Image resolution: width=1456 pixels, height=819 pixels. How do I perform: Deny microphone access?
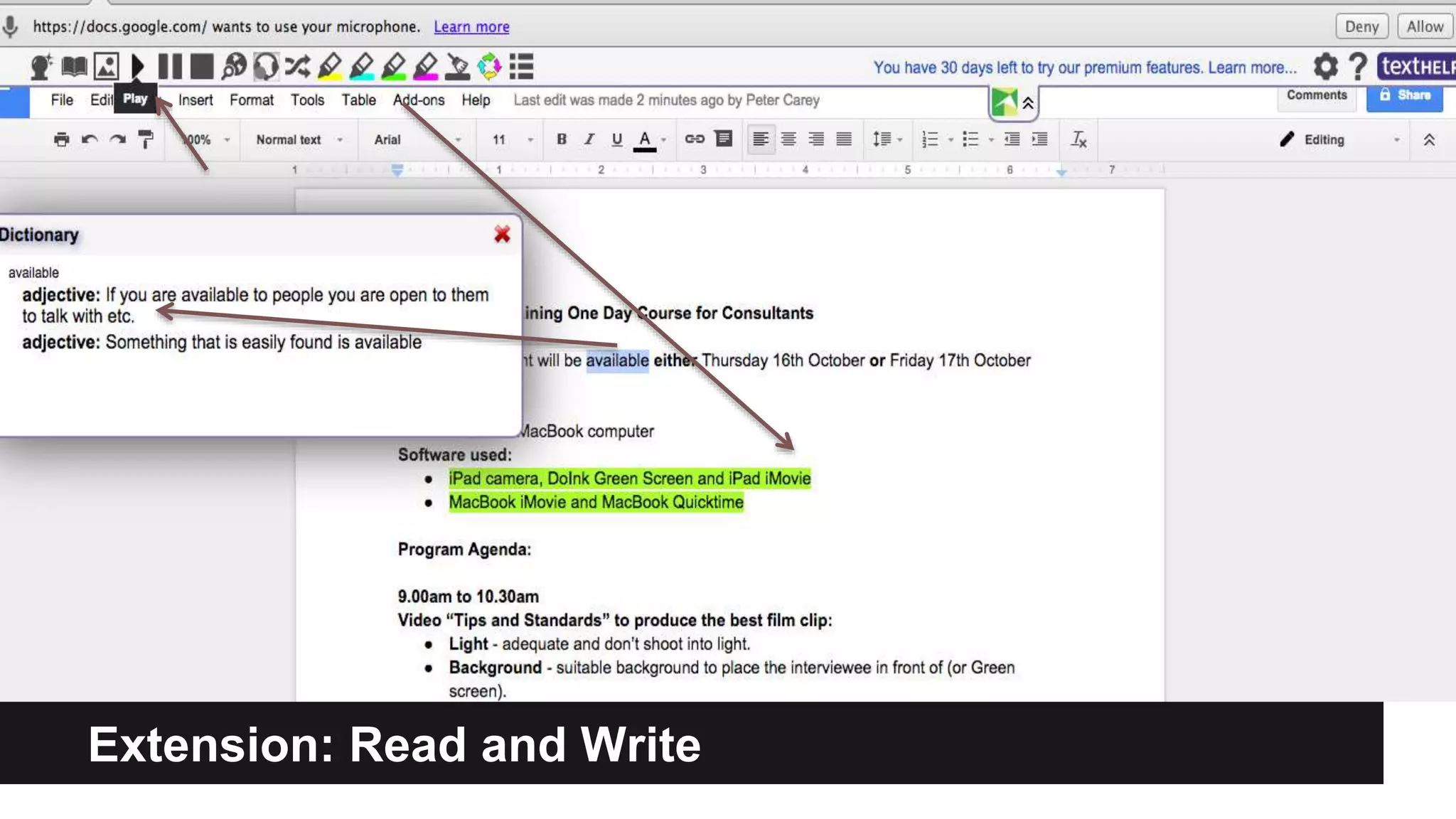1361,26
